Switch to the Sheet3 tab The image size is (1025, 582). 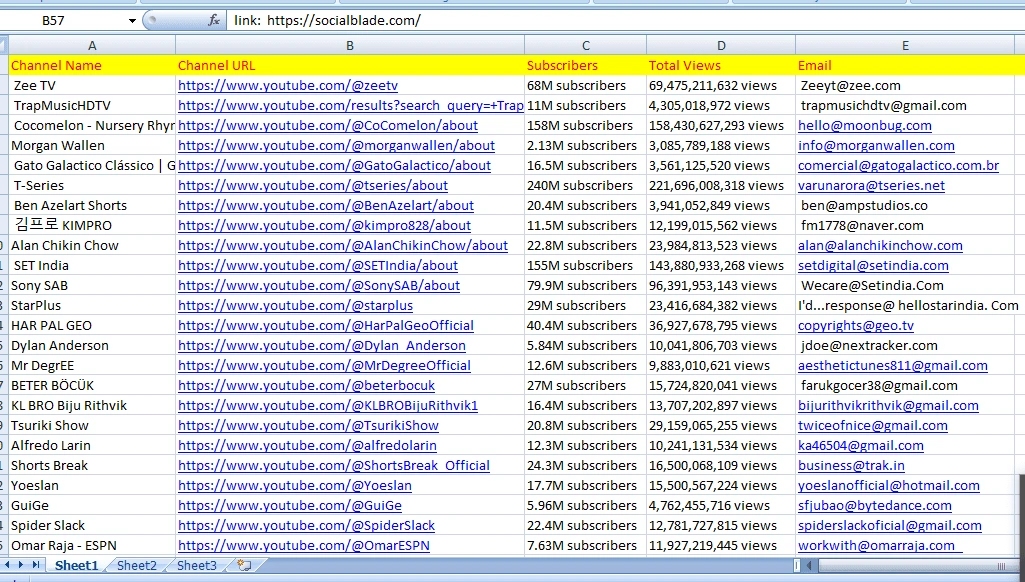point(197,565)
